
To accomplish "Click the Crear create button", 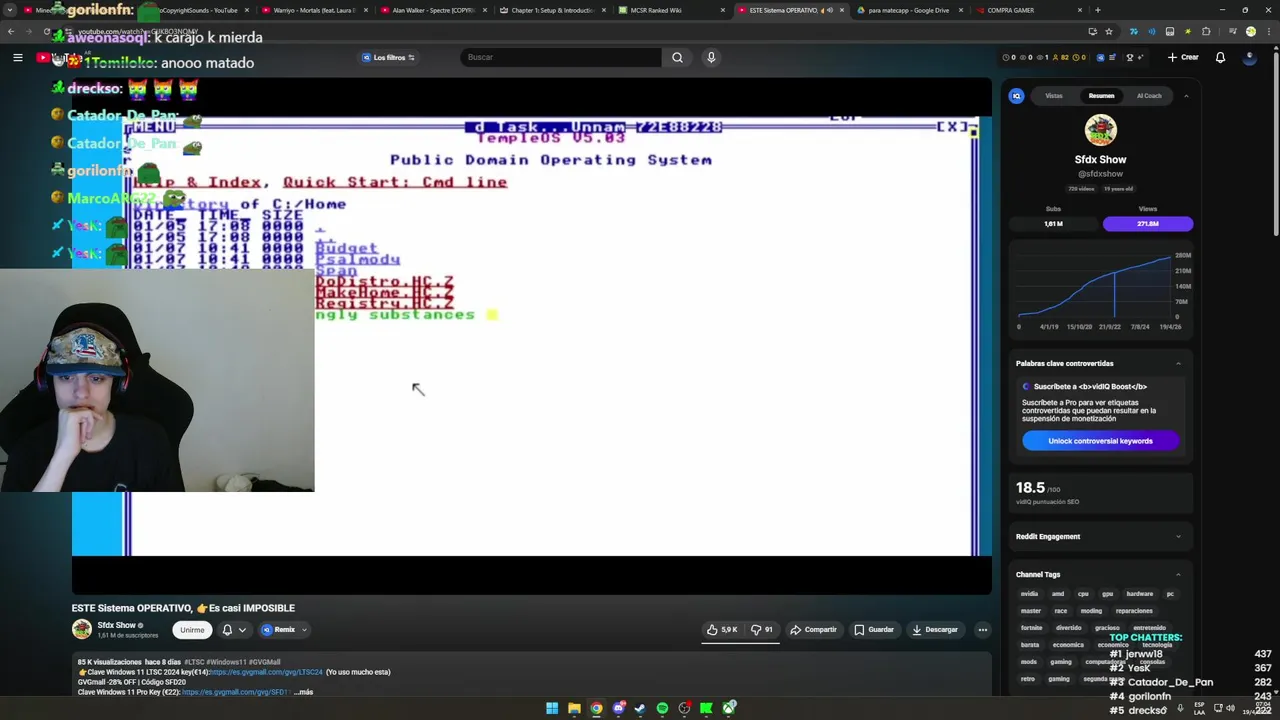I will (1183, 57).
